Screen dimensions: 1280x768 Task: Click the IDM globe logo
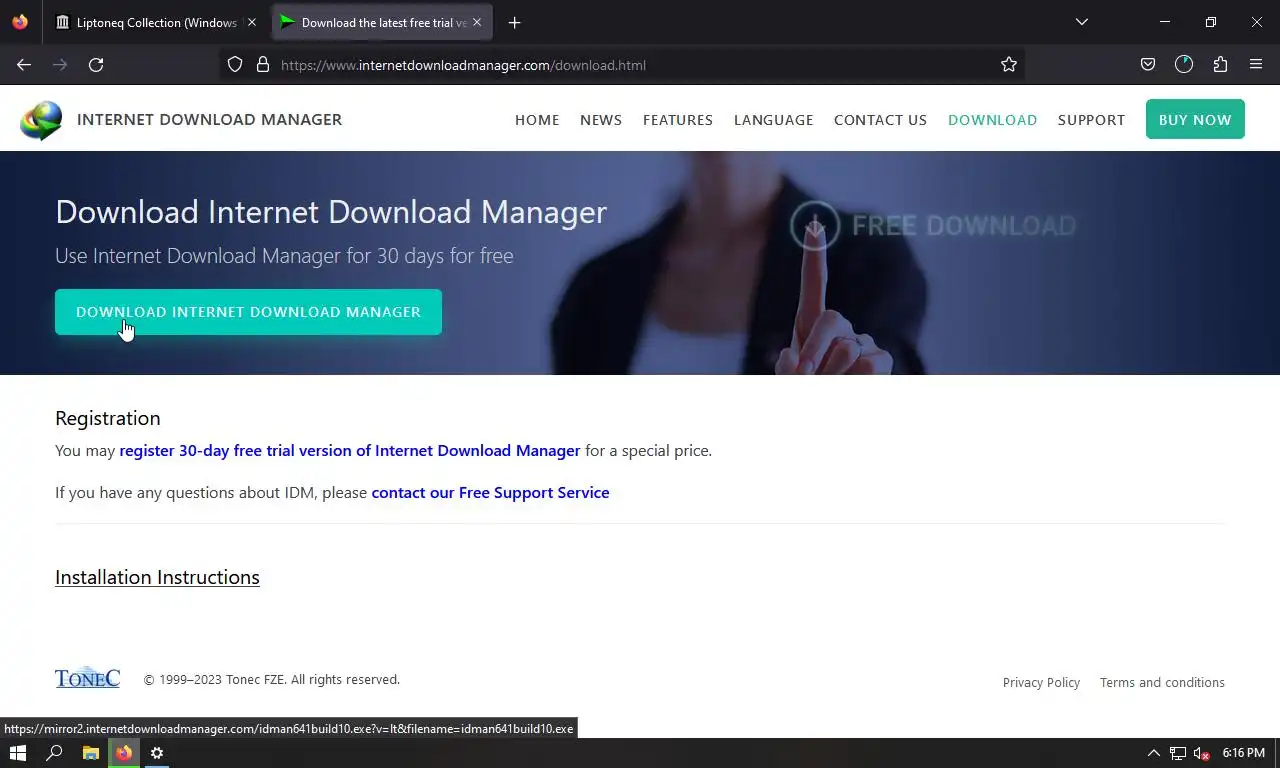41,120
